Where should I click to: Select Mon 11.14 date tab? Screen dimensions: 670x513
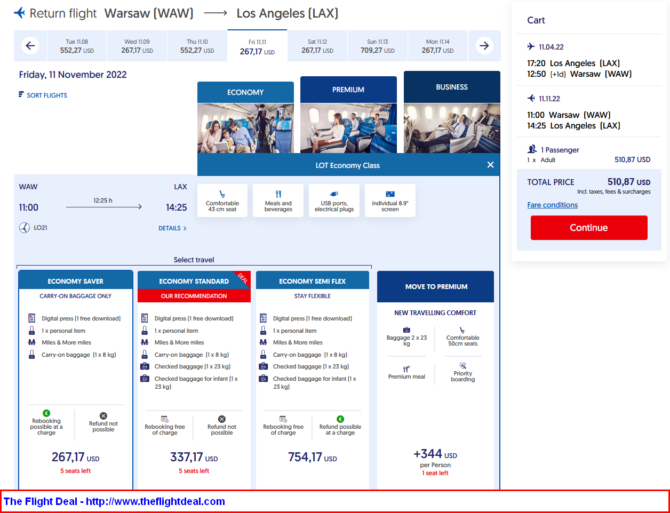(438, 46)
